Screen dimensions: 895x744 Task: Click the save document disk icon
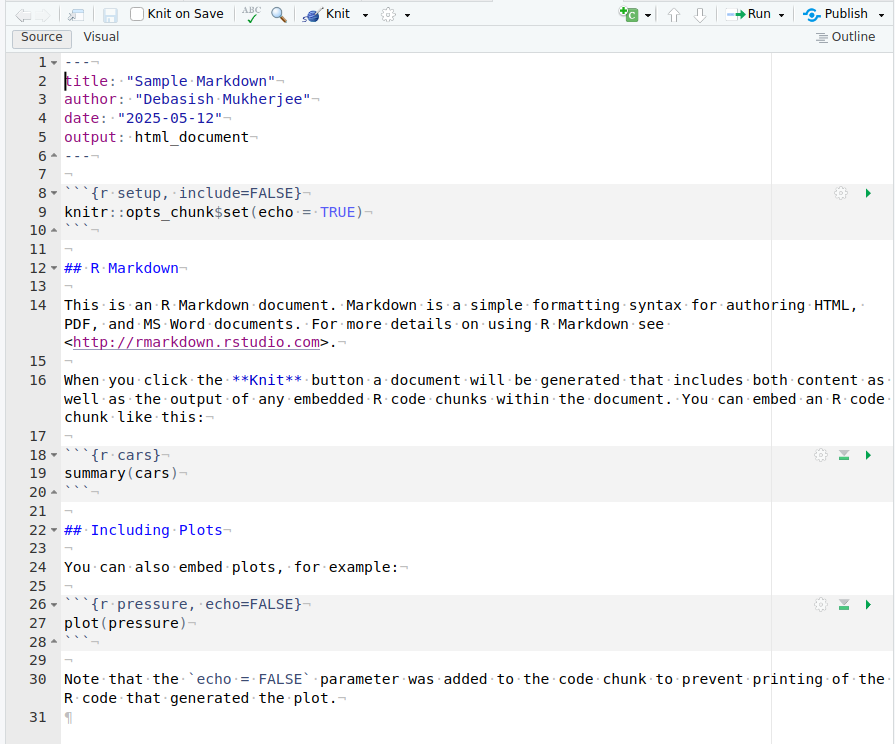click(110, 15)
